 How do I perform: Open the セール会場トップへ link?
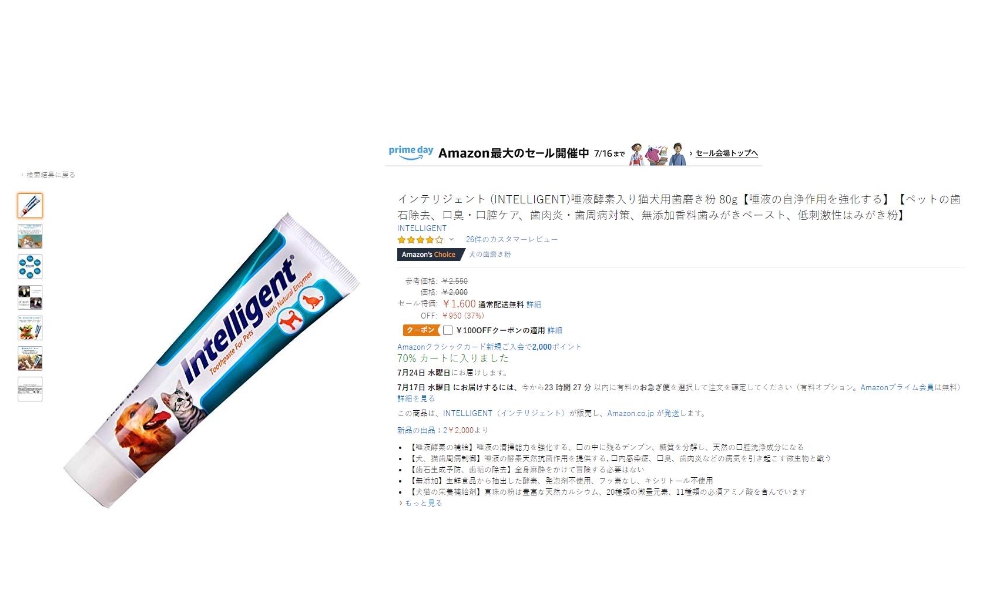coord(727,153)
